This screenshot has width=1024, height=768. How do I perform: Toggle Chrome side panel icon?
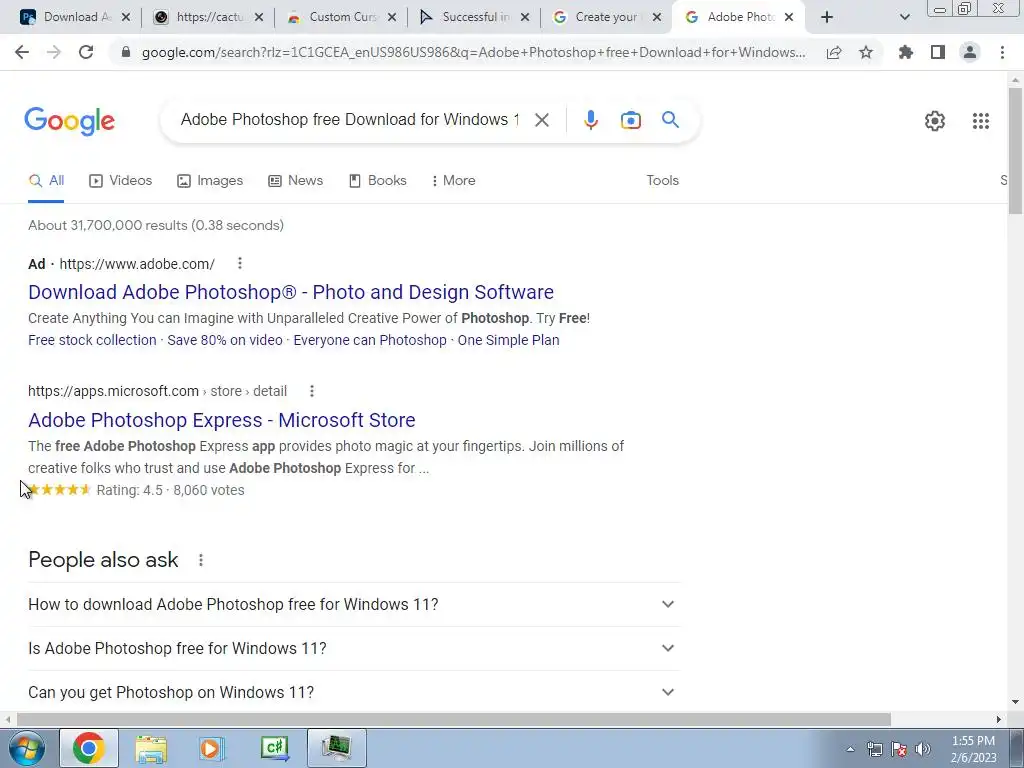coord(938,52)
